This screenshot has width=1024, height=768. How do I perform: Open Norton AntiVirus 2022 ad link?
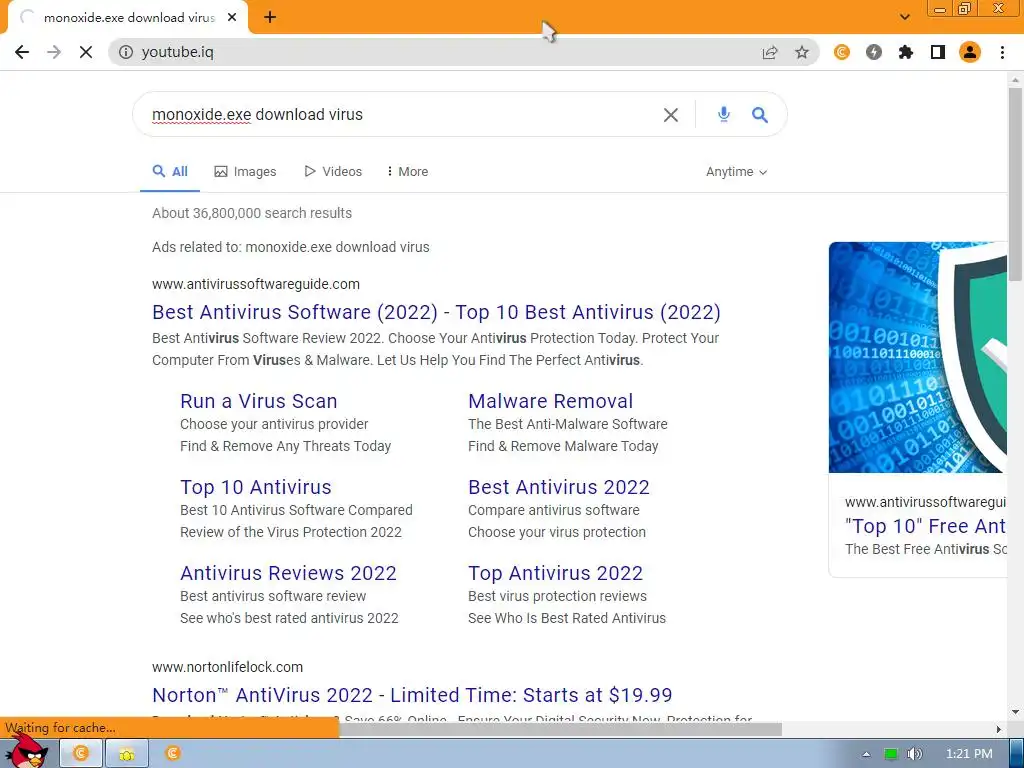tap(412, 695)
